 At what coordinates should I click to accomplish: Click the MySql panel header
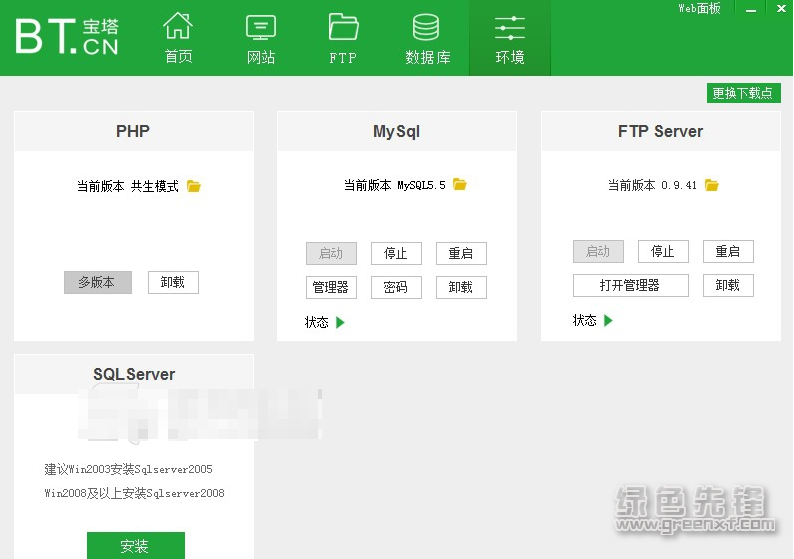coord(396,131)
